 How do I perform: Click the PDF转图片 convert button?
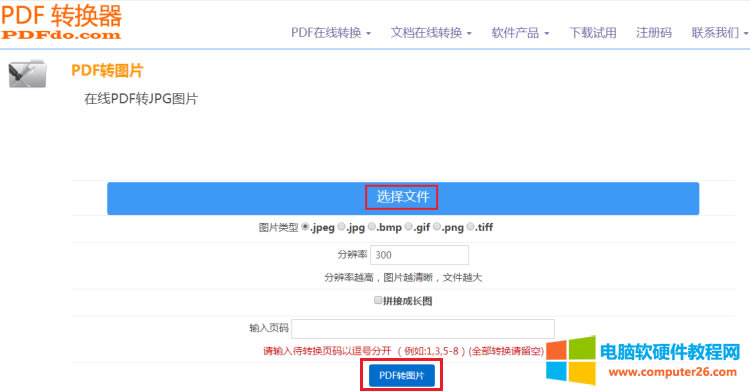point(402,376)
